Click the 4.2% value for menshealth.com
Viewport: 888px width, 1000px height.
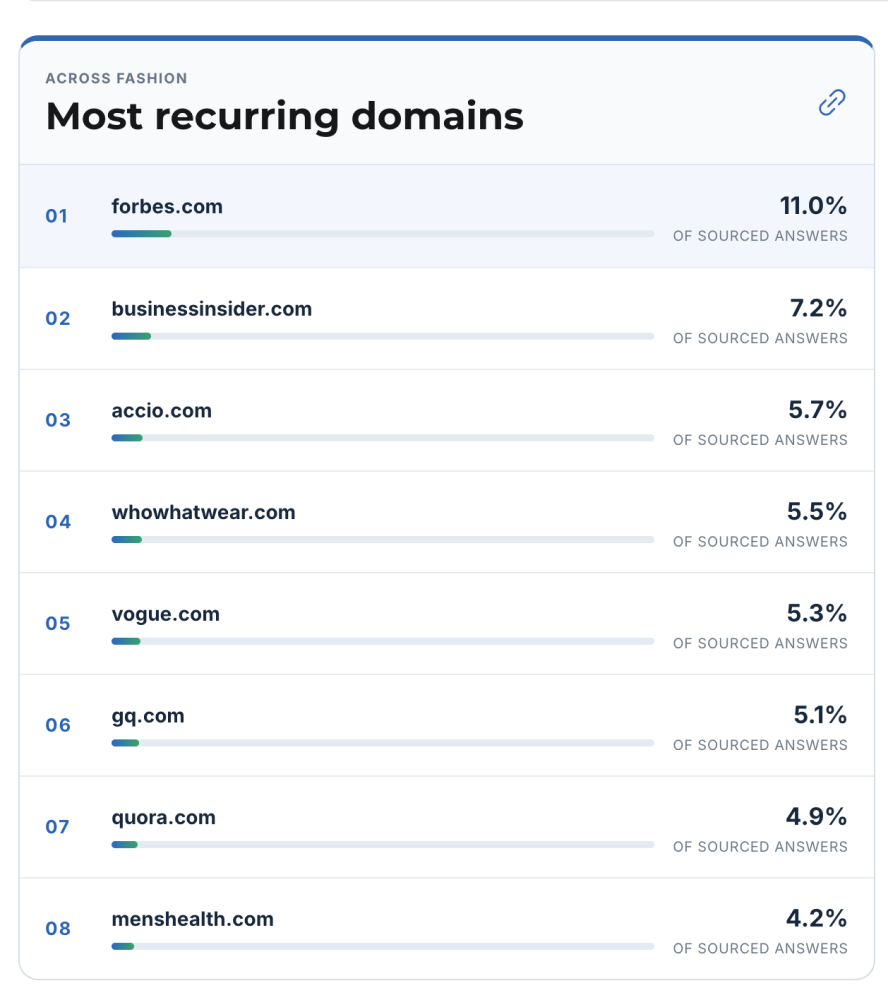[x=817, y=918]
